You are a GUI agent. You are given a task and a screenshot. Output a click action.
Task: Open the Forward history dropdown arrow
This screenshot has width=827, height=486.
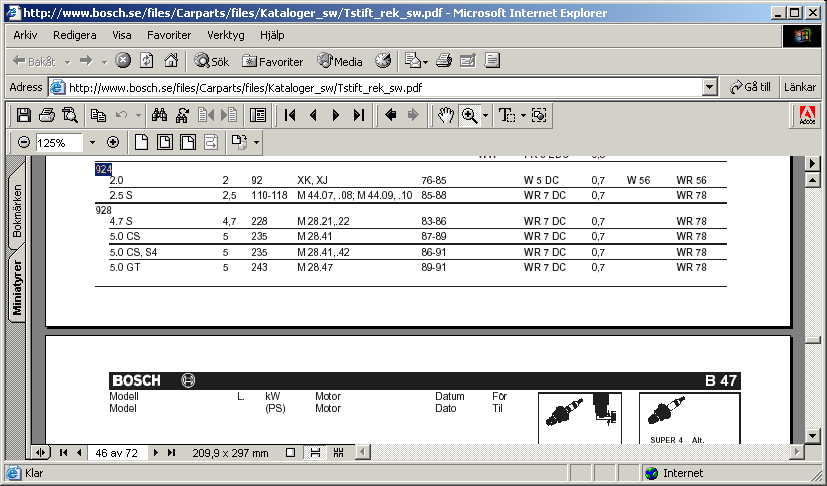(x=104, y=62)
